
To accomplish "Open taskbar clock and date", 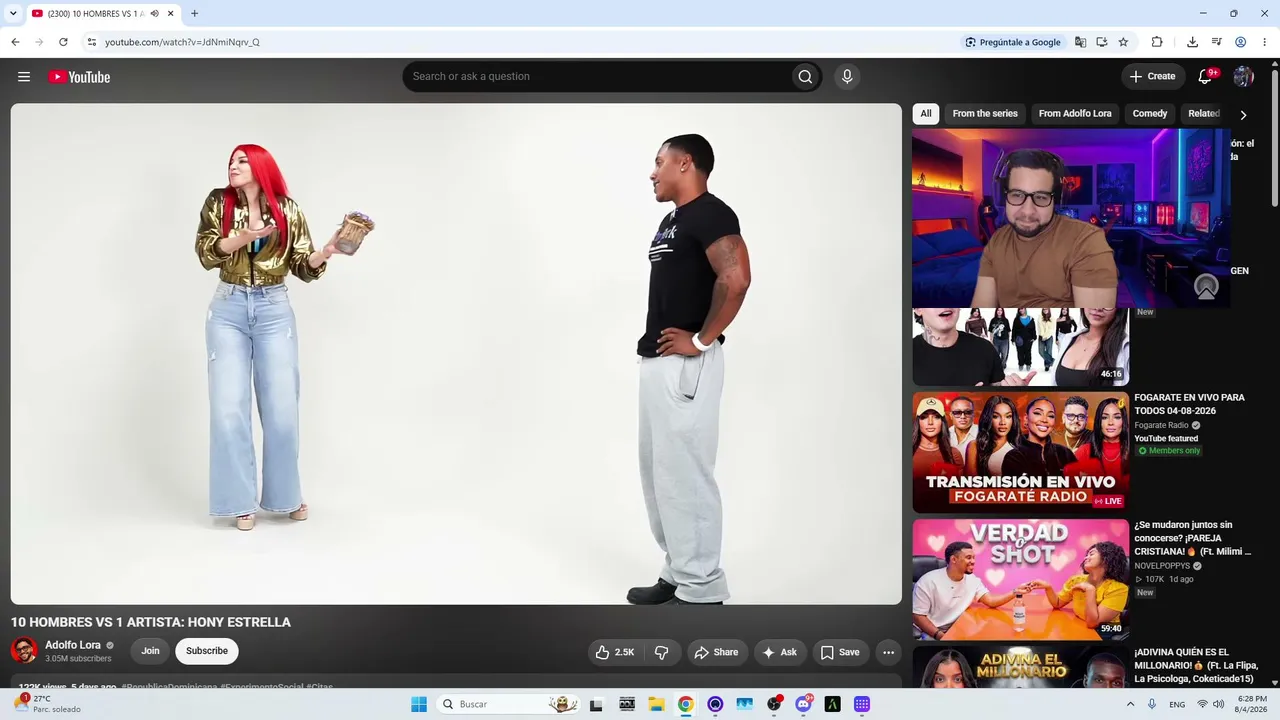I will (x=1252, y=704).
